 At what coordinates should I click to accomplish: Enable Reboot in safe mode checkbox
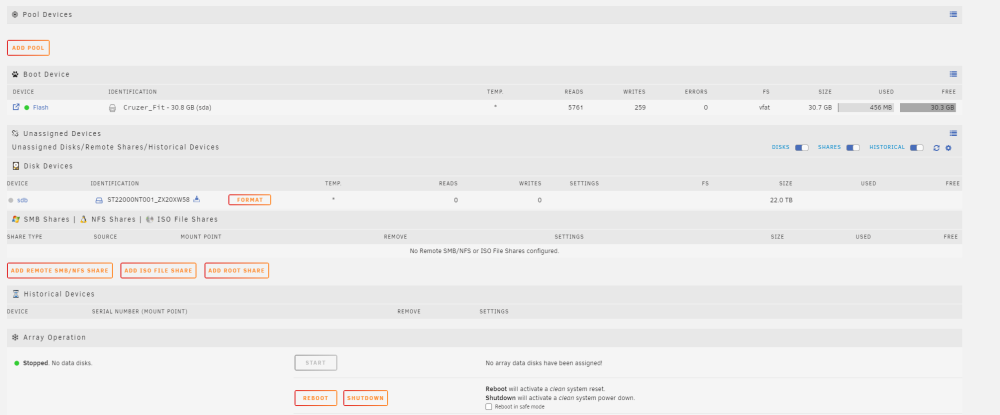point(489,406)
